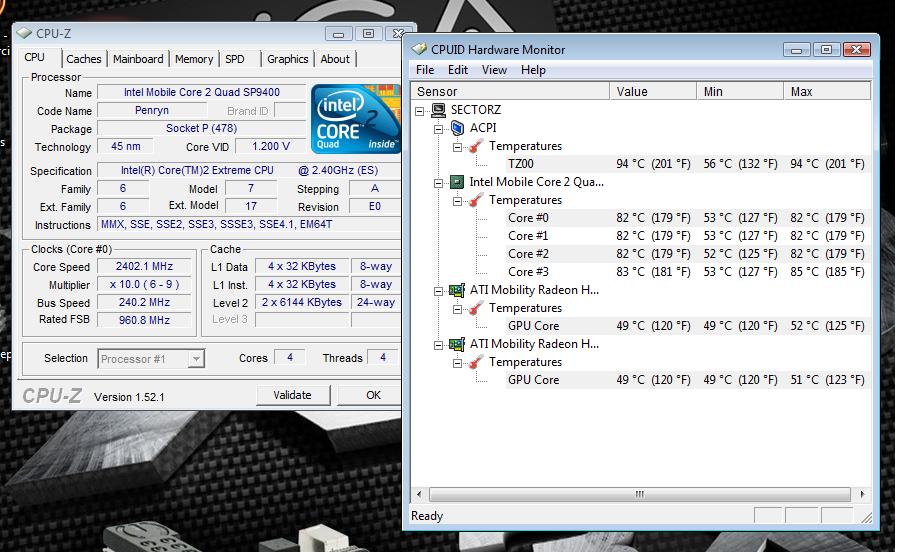Click the Sensor column header
Viewport: 905px width, 552px height.
510,91
